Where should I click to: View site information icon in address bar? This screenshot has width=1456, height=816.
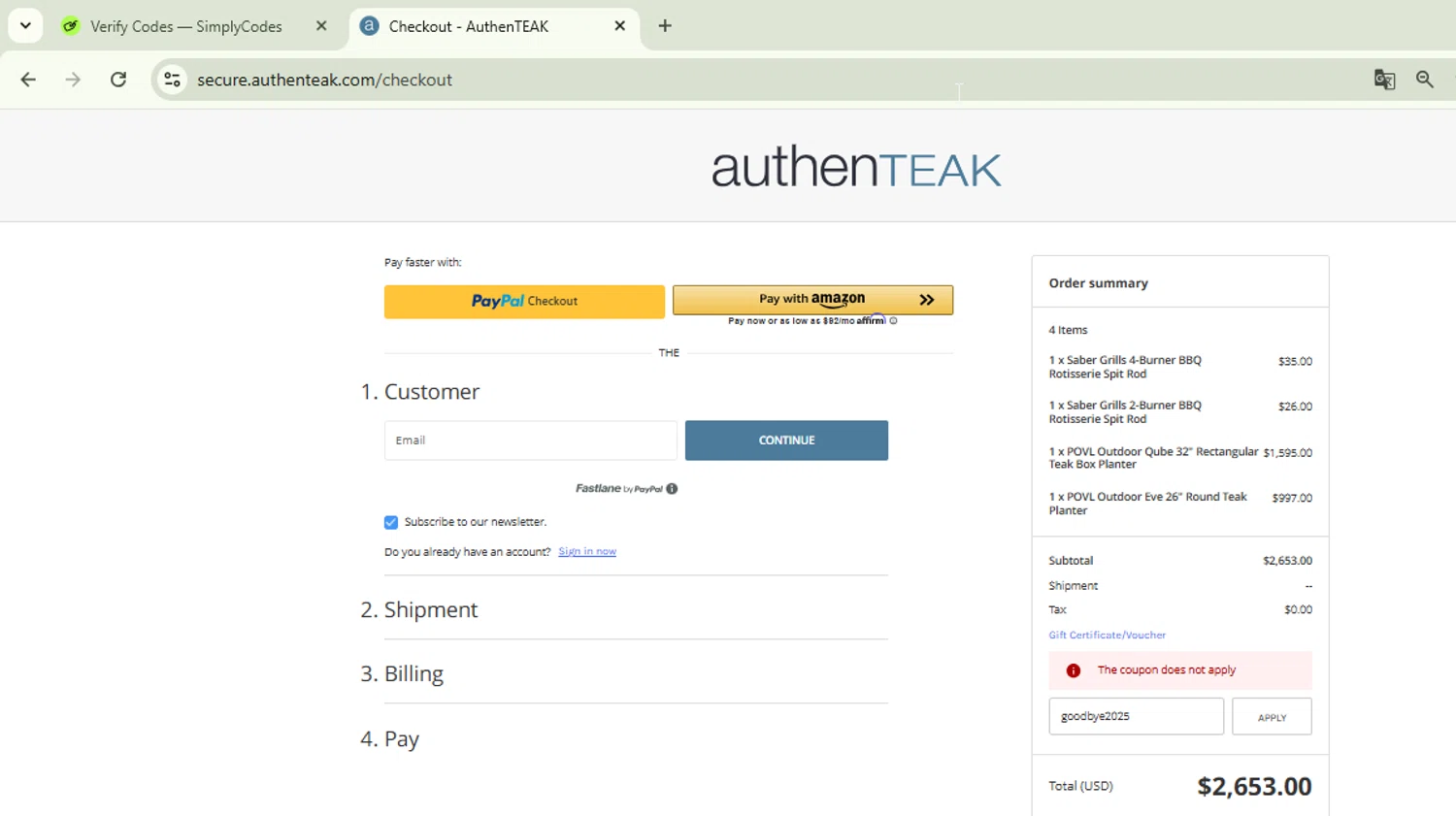pyautogui.click(x=172, y=80)
